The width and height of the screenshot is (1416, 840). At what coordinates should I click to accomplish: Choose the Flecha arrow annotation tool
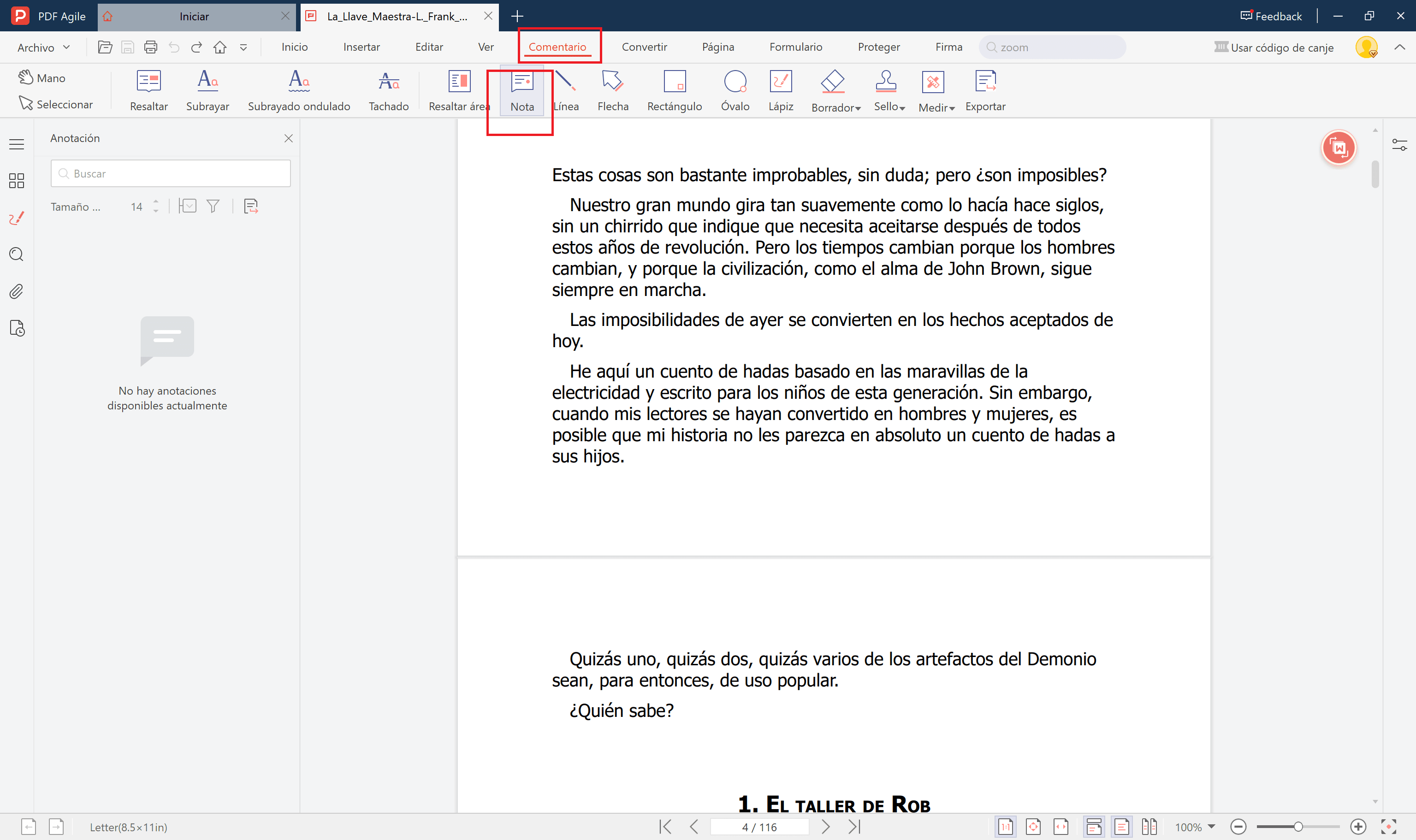pyautogui.click(x=612, y=89)
